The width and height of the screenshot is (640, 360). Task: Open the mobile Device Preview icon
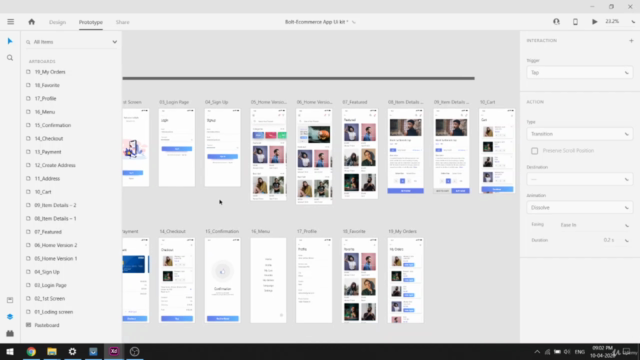tap(575, 22)
